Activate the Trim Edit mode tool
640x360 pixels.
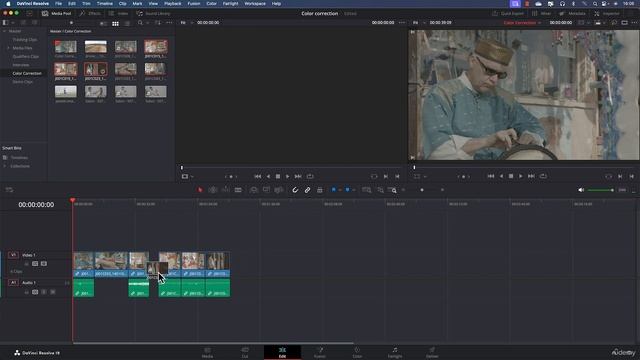coord(213,190)
